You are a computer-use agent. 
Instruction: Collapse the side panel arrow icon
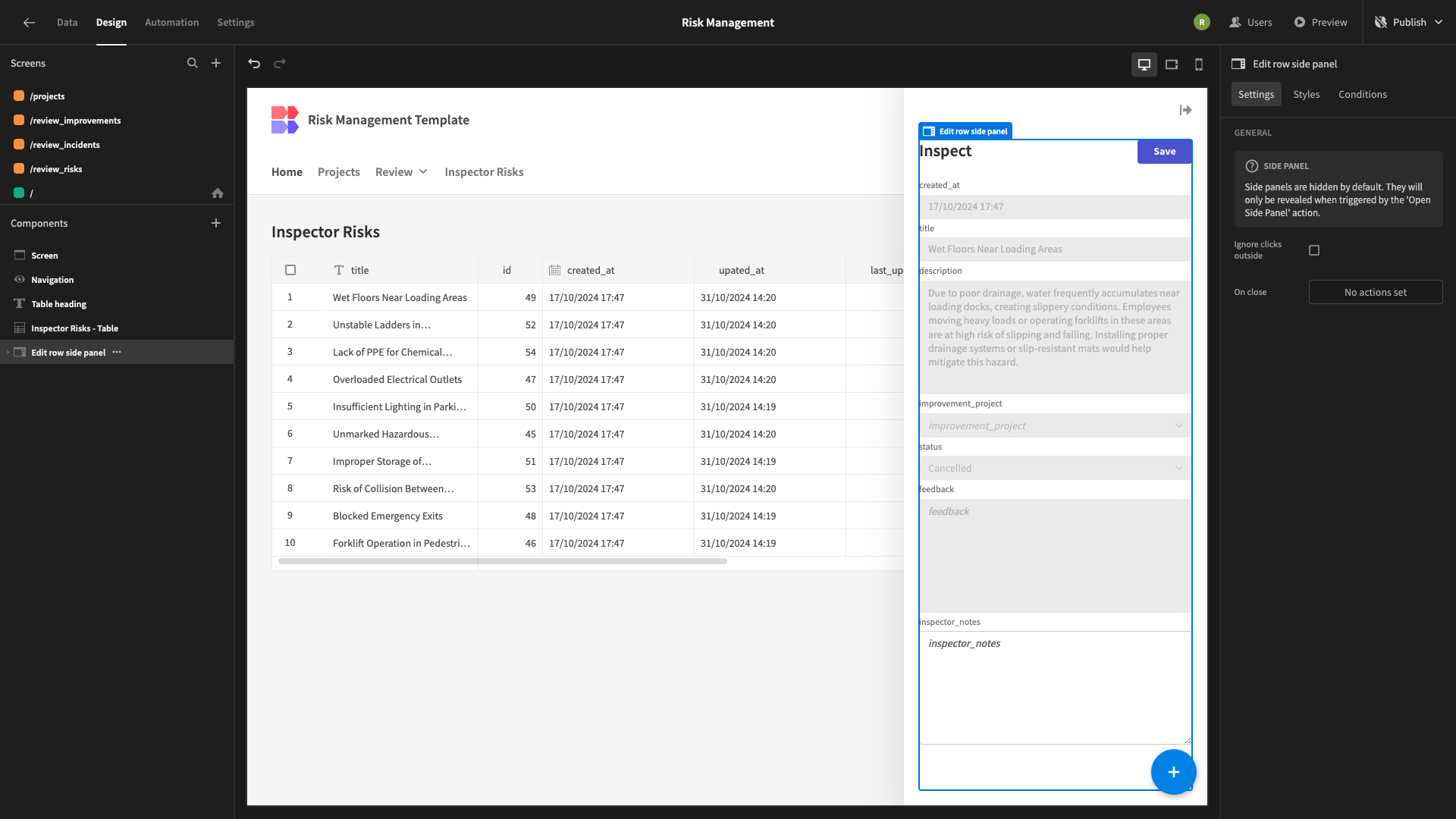pyautogui.click(x=1186, y=111)
